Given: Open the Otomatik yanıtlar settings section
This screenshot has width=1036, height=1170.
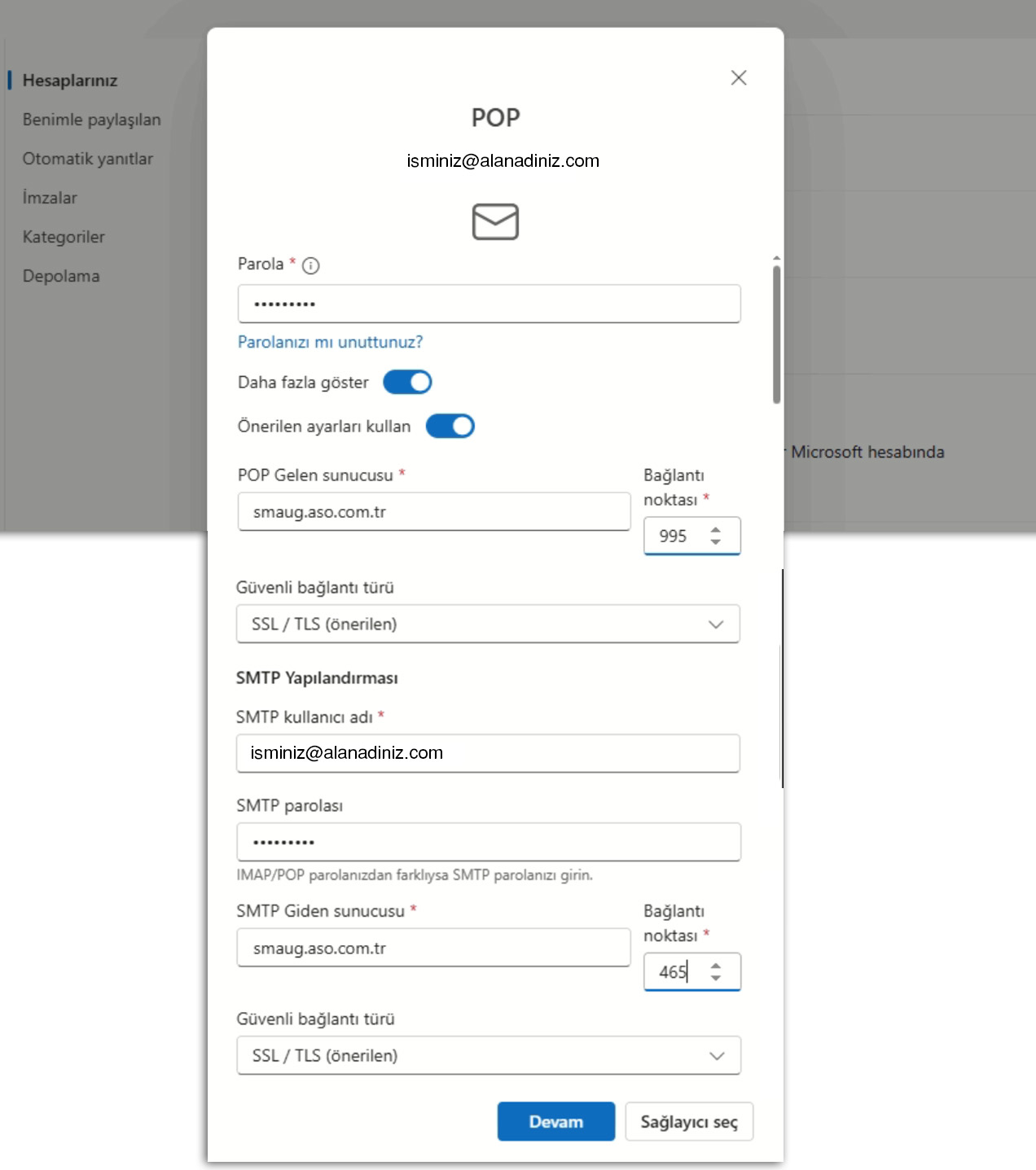Looking at the screenshot, I should [x=88, y=159].
